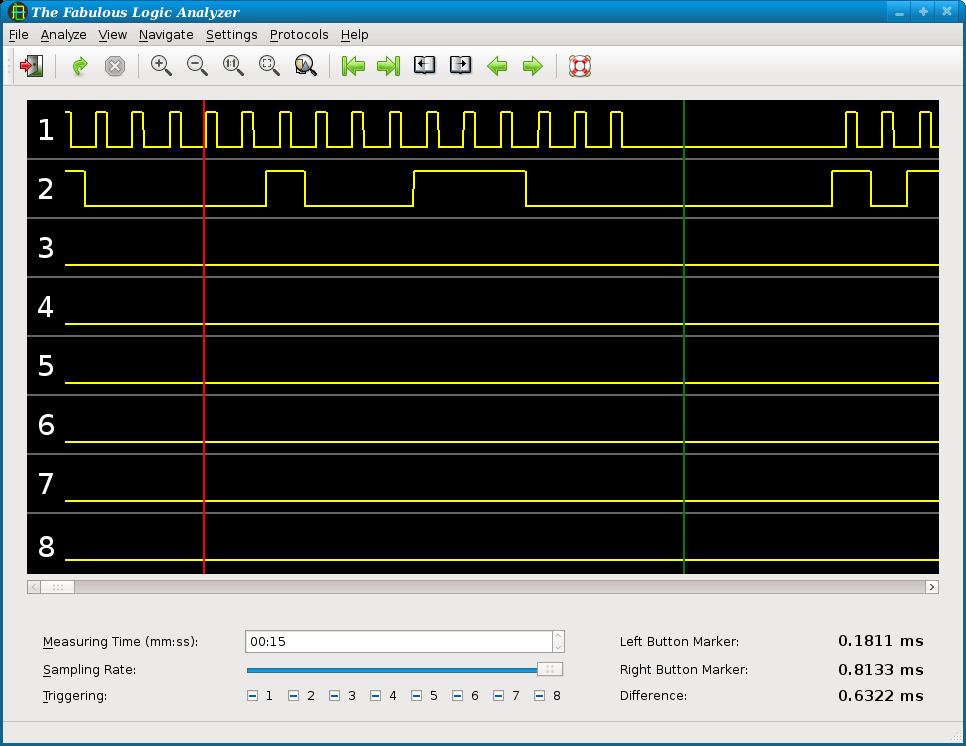
Task: Open the Protocols menu
Action: coord(299,35)
